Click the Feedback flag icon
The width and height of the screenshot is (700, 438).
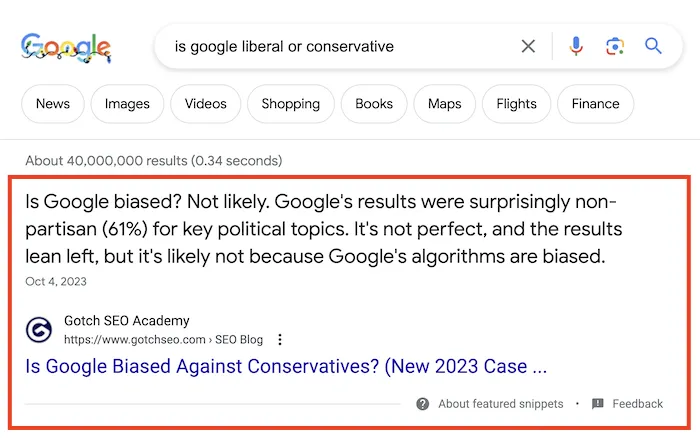click(597, 404)
